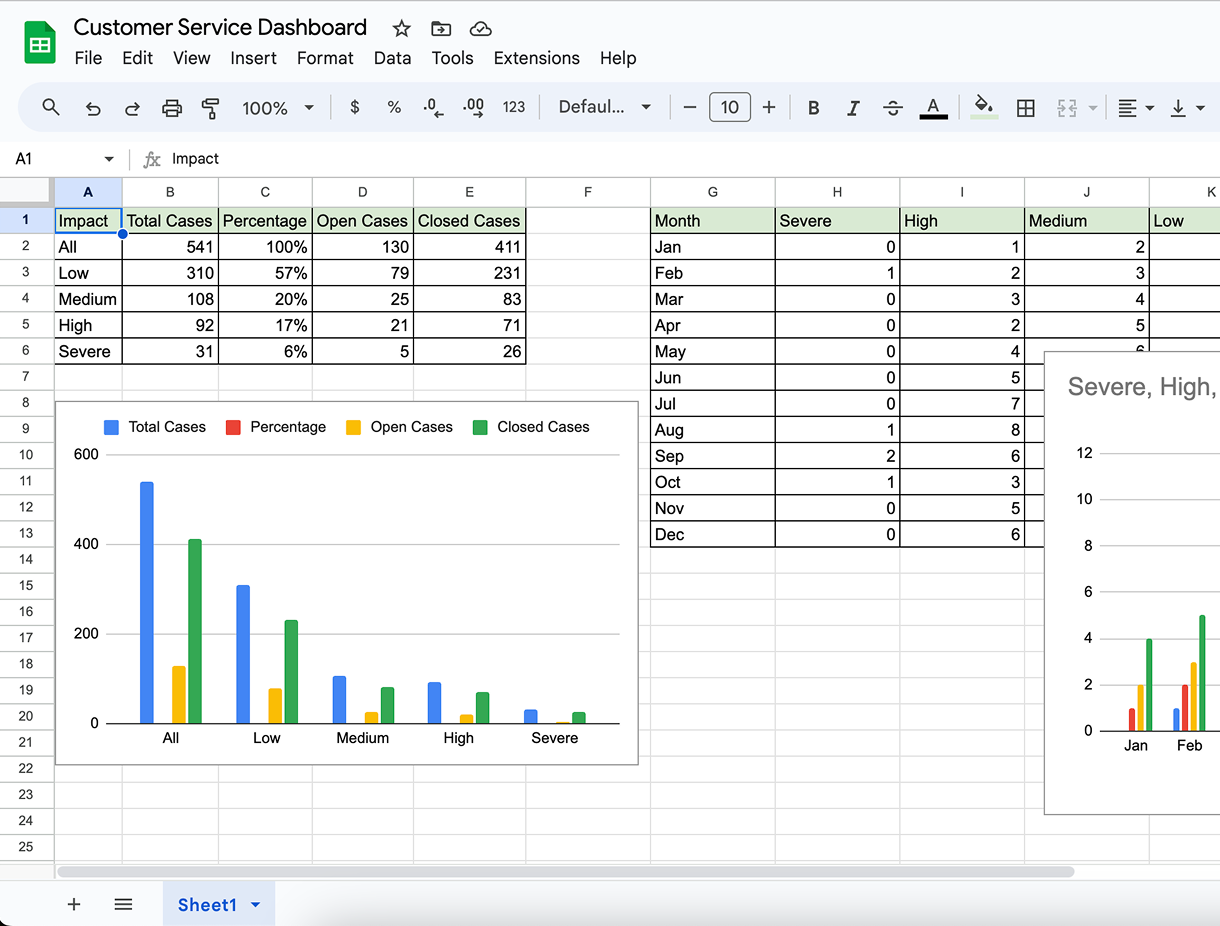Select the paint format roller icon
The image size is (1220, 926).
point(211,108)
